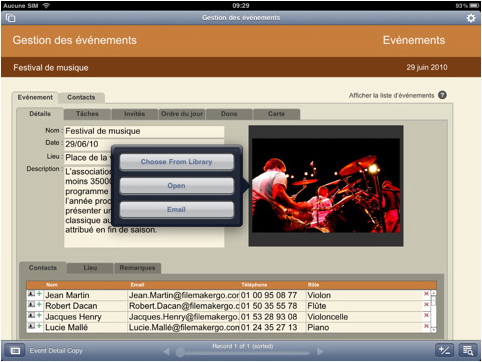Click the record navigation slider handle
This screenshot has height=362, width=482.
(x=180, y=352)
